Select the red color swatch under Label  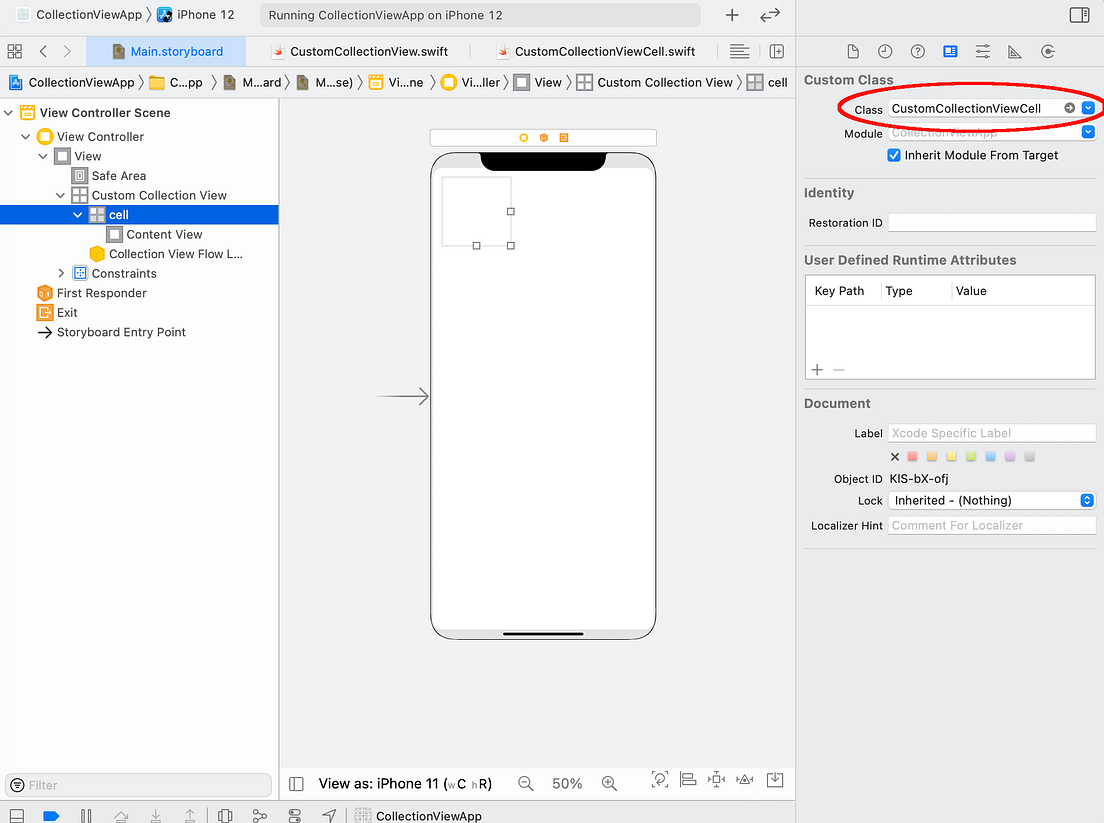912,456
